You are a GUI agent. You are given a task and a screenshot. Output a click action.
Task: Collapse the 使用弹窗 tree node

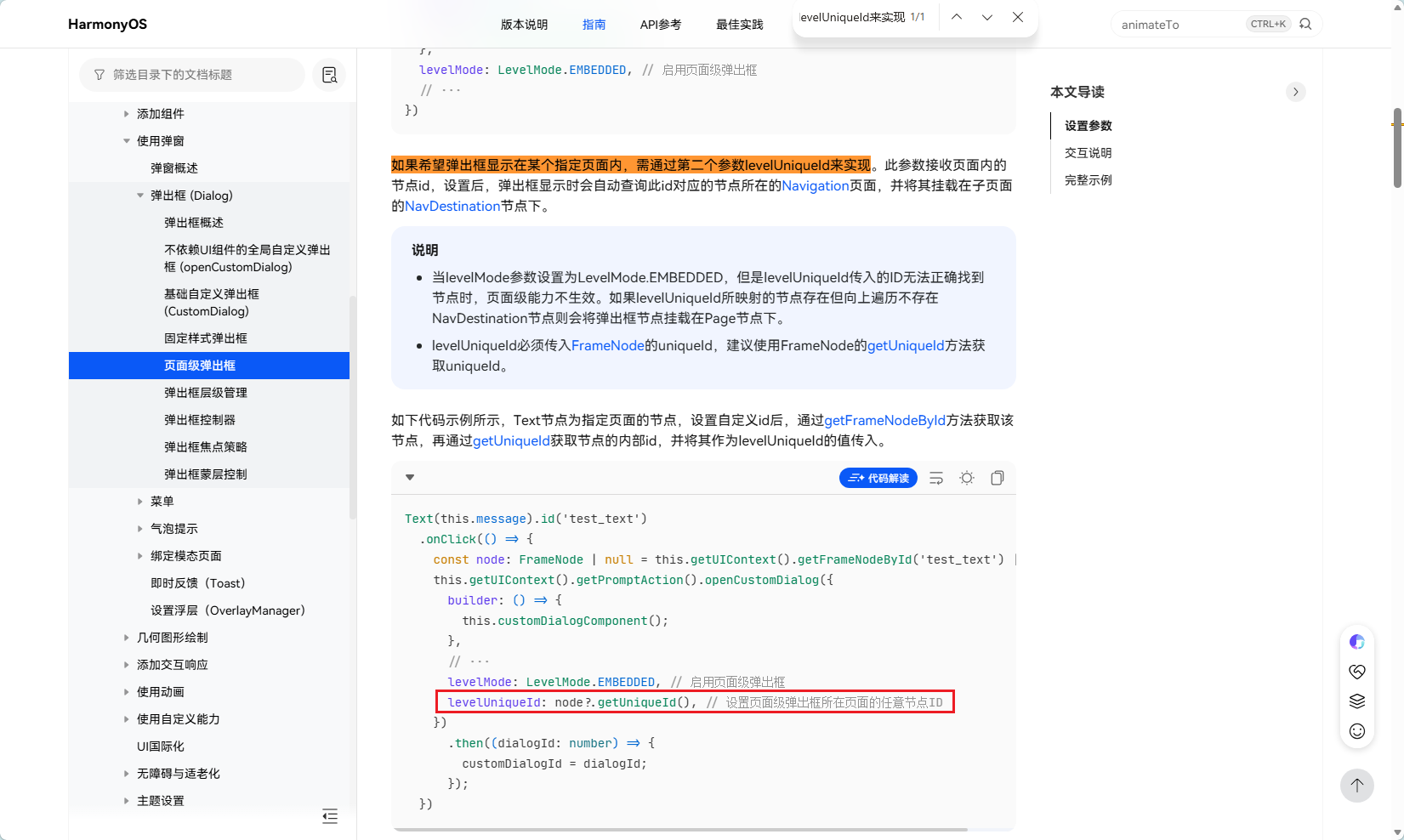pyautogui.click(x=127, y=141)
